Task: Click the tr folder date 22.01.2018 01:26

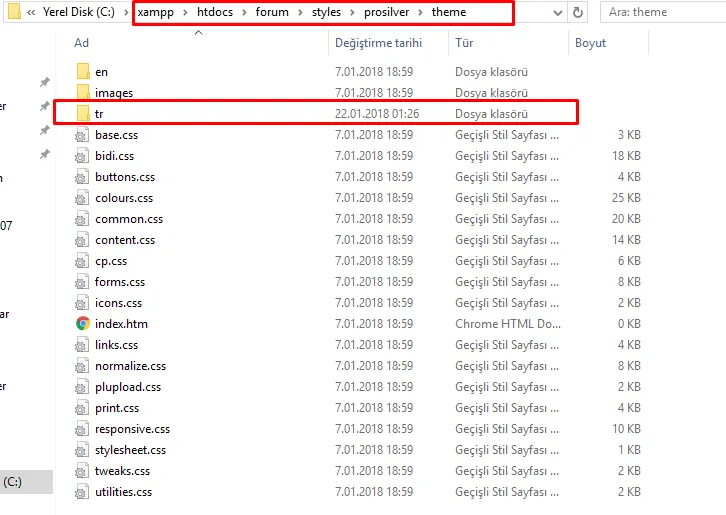Action: [377, 113]
